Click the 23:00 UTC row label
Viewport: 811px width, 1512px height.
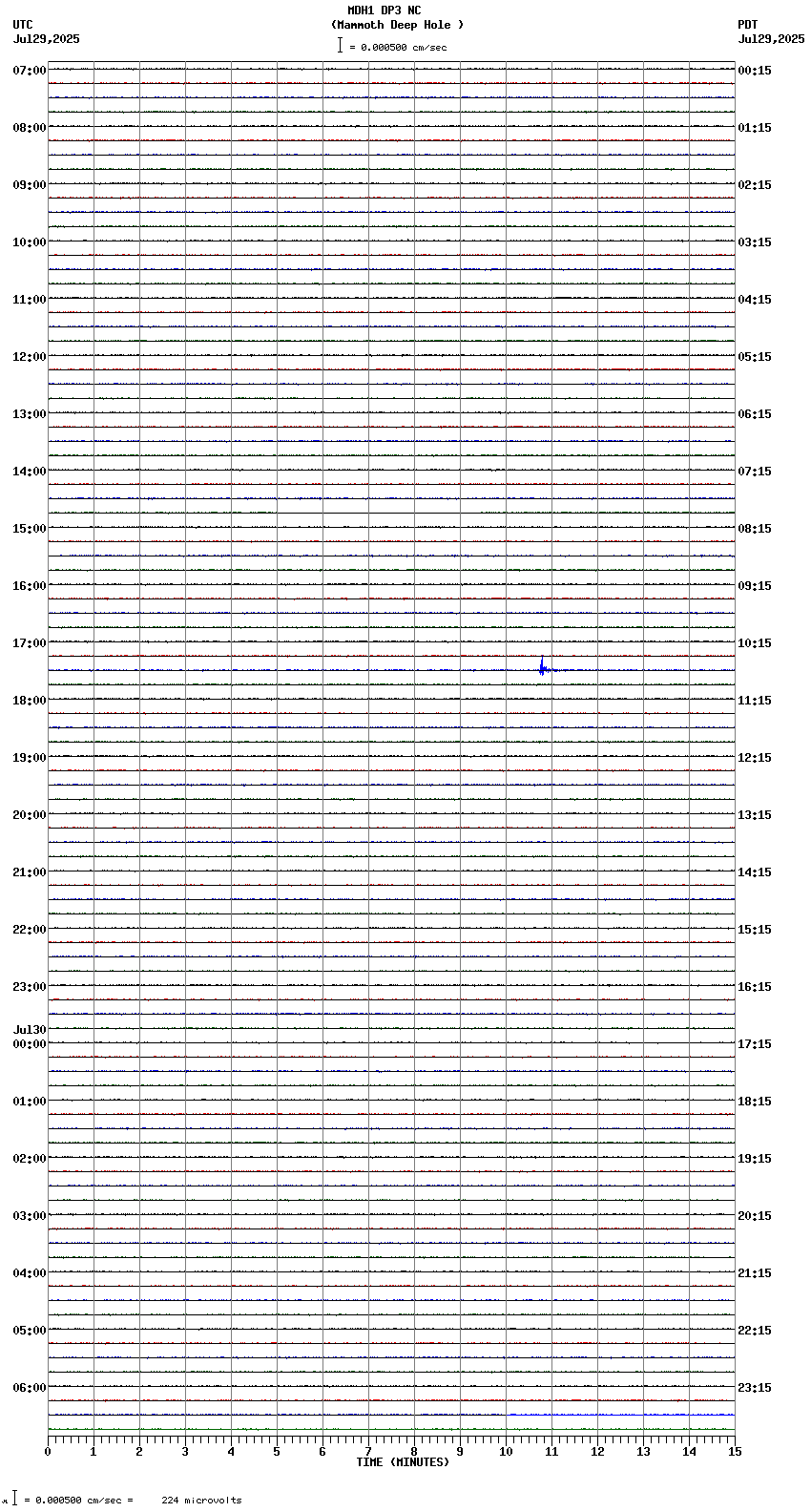(x=30, y=987)
